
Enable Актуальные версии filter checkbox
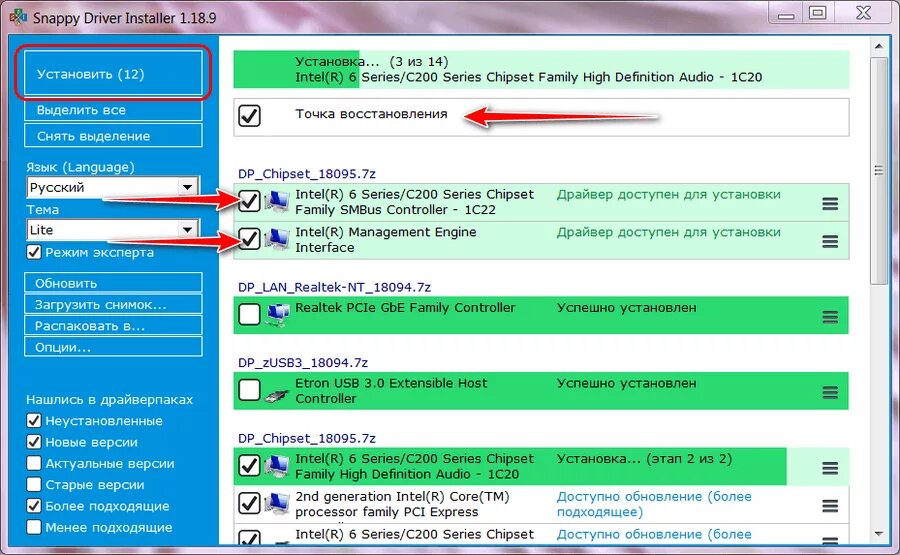(x=34, y=463)
